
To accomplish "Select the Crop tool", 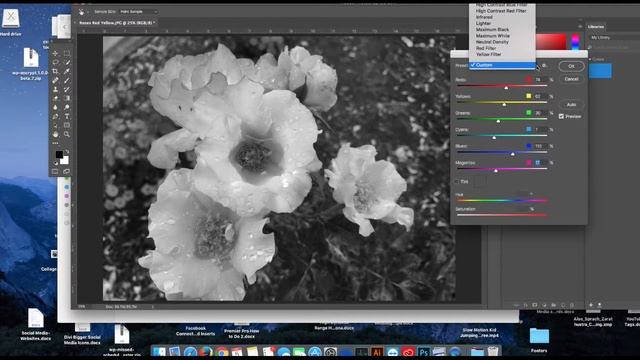I will point(55,71).
